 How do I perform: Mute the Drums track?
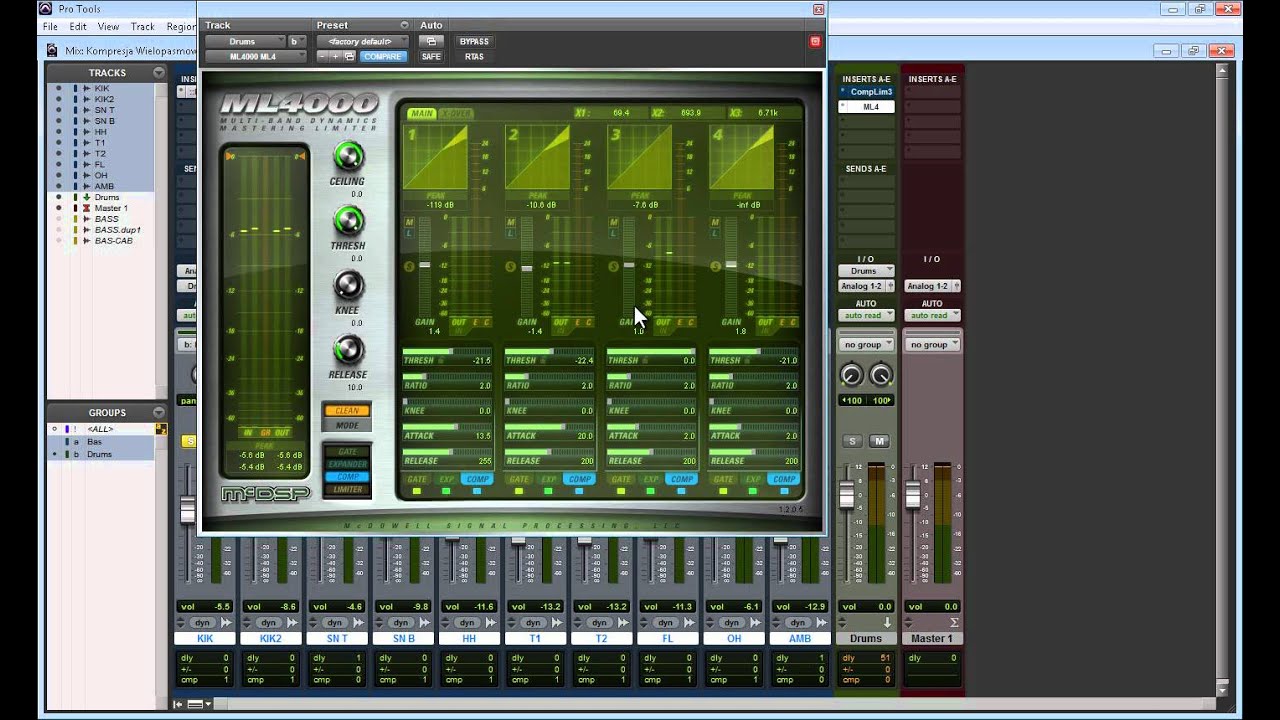coord(880,441)
